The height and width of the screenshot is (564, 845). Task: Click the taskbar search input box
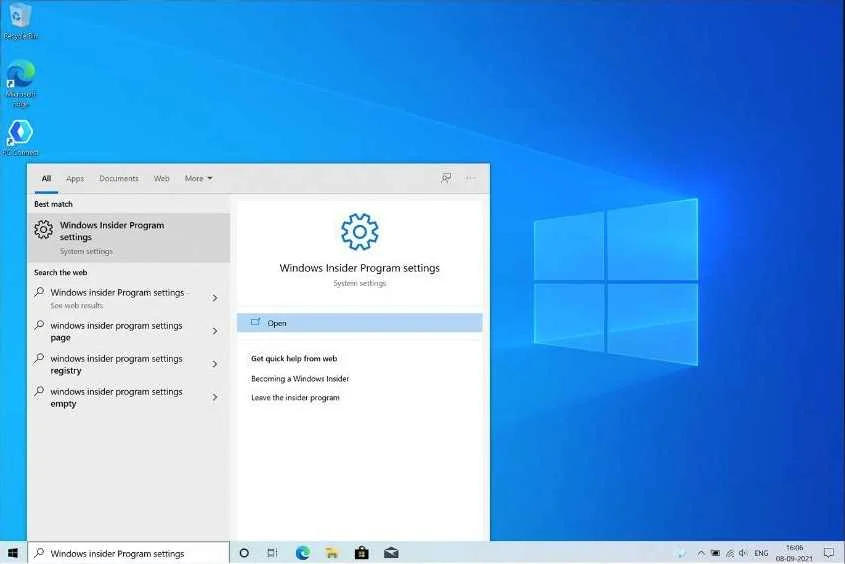click(129, 553)
